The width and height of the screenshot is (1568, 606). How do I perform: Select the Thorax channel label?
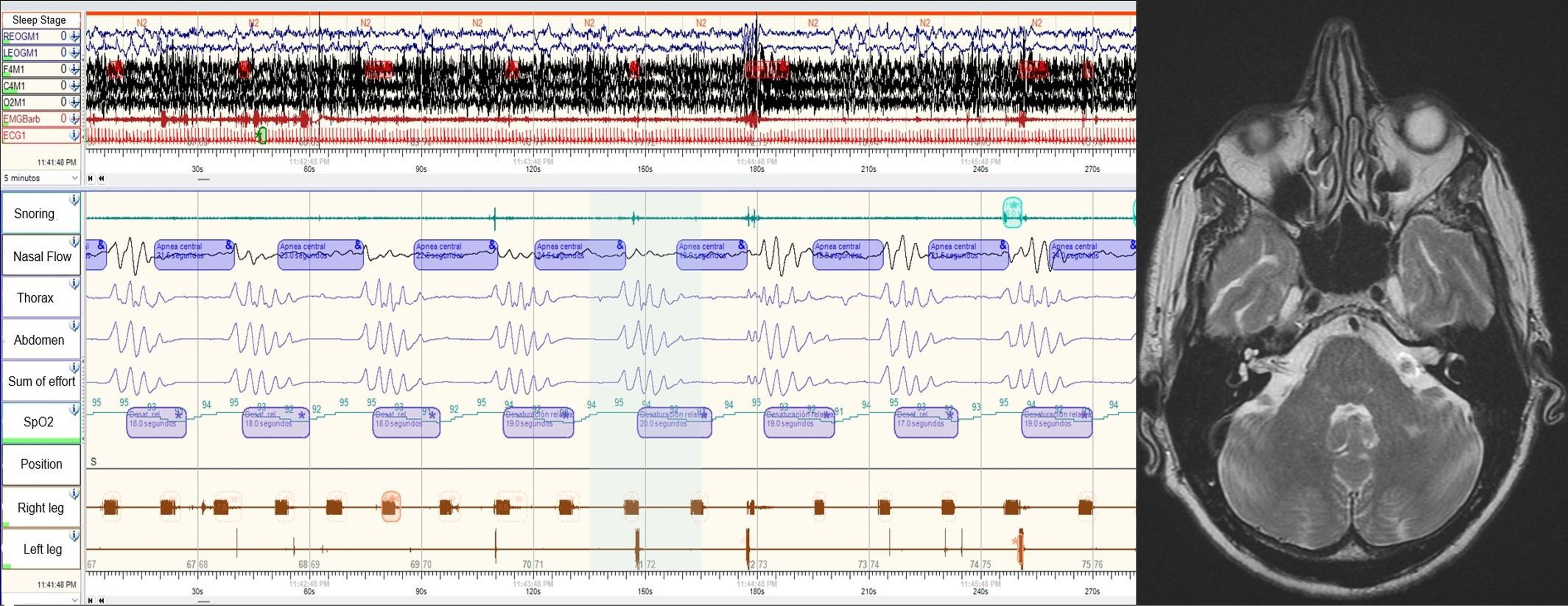35,298
